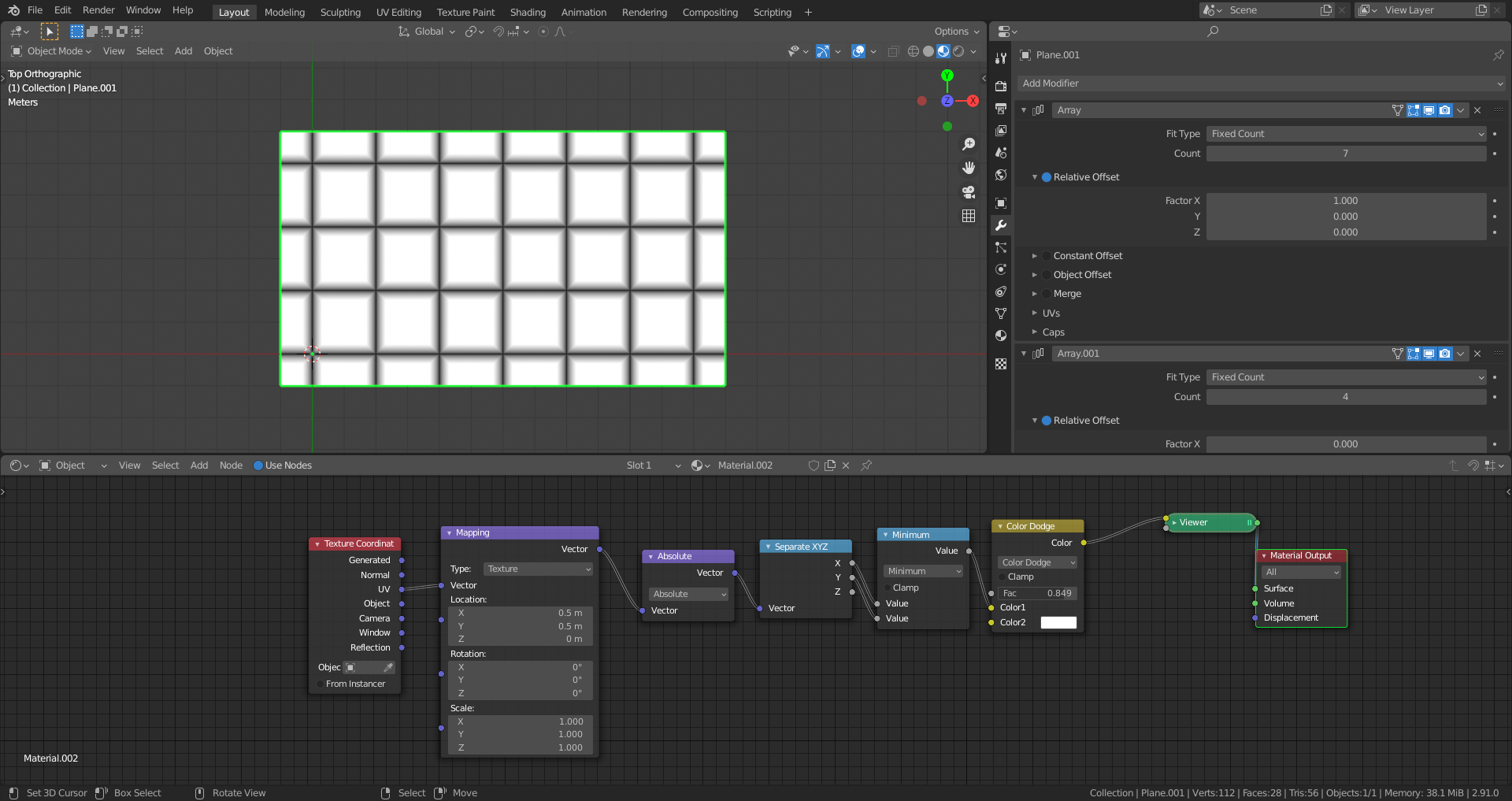Toggle Use Nodes checkbox
The width and height of the screenshot is (1512, 801).
click(x=258, y=465)
